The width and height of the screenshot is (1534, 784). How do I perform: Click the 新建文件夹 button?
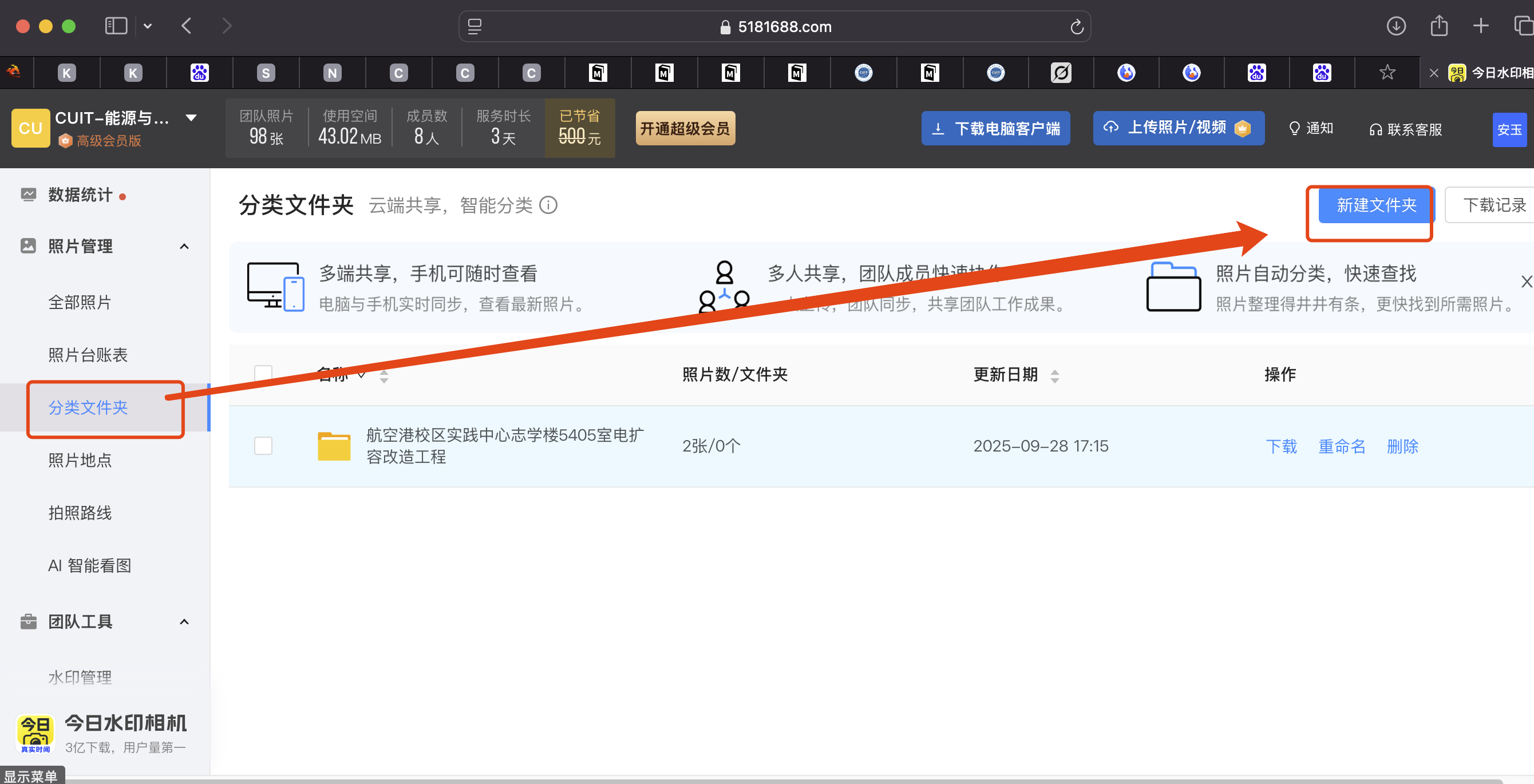pos(1375,205)
